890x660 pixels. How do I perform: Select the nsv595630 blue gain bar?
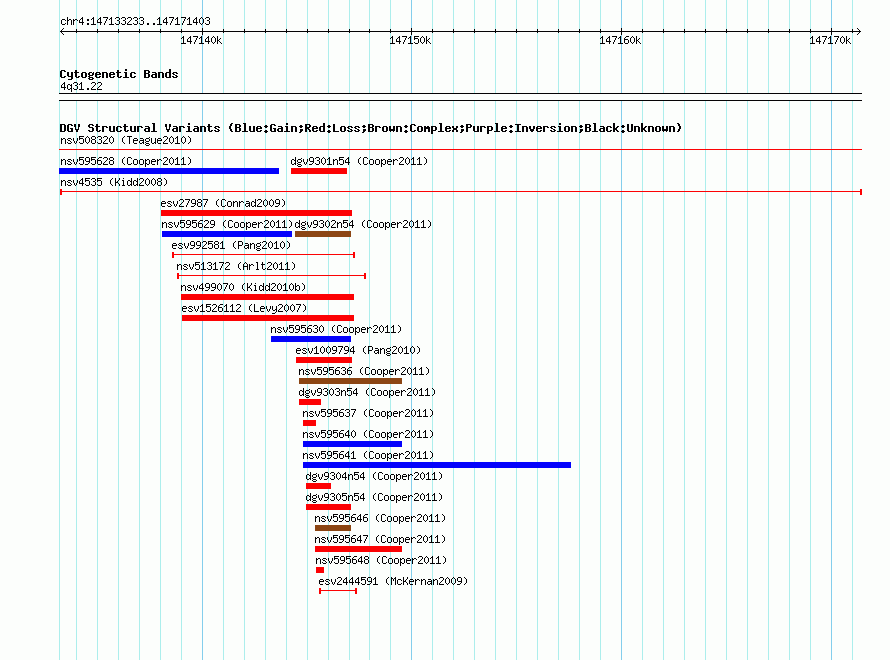[x=311, y=339]
